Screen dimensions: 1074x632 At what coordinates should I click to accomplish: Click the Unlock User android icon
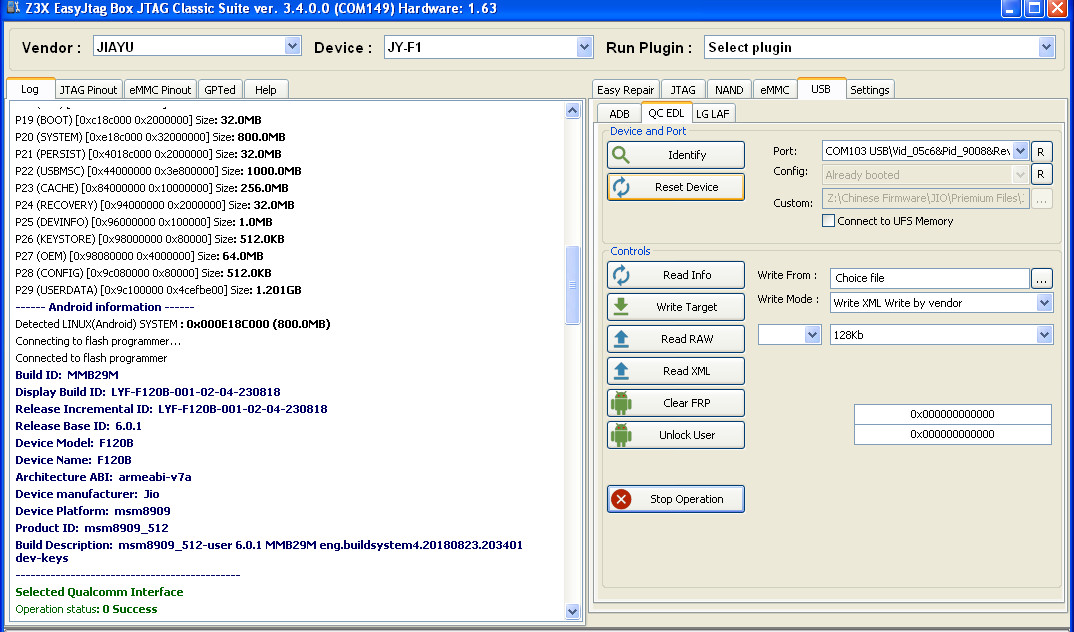[x=621, y=435]
